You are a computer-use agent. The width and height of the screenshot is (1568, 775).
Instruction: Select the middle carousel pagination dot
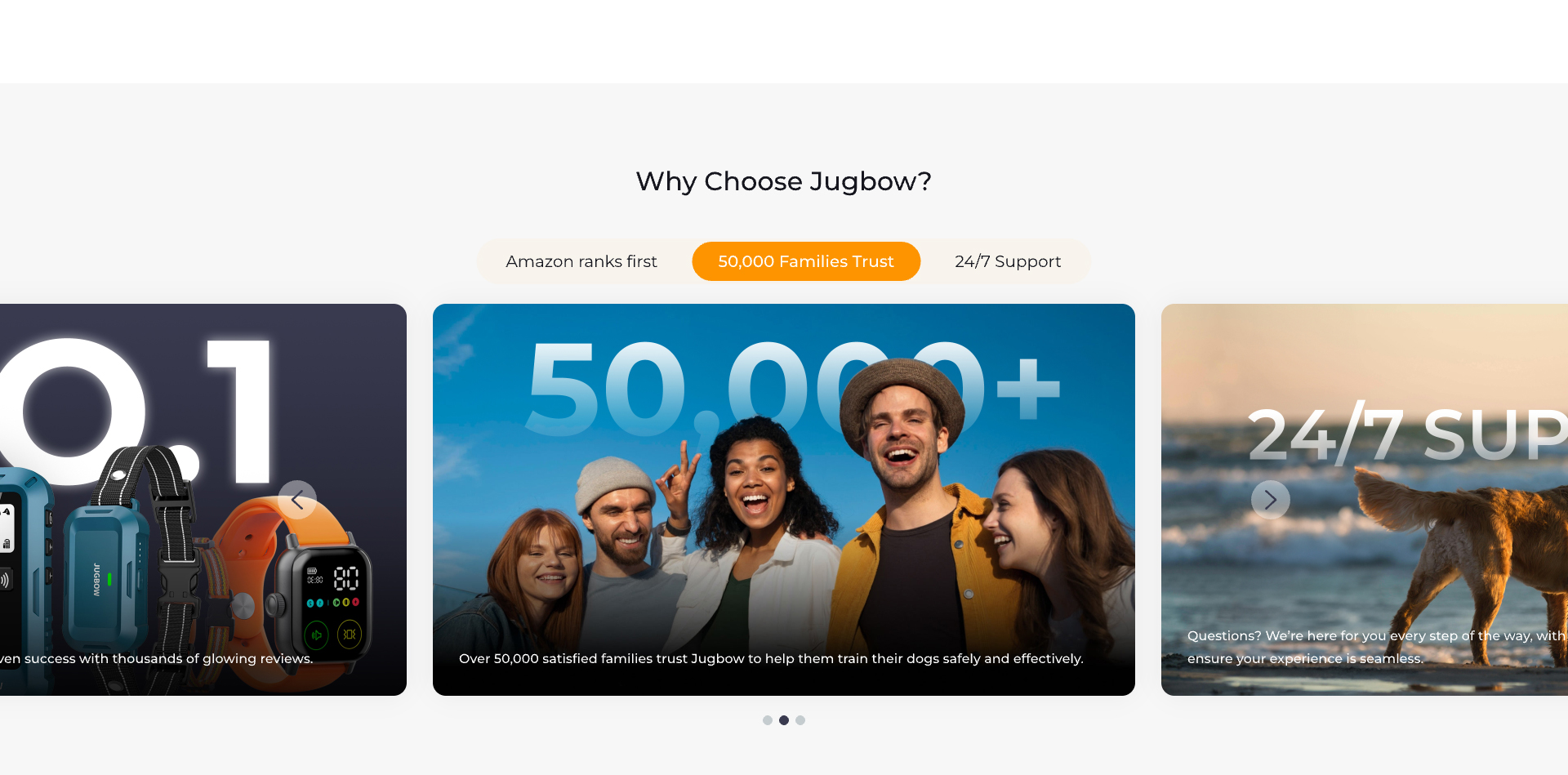tap(784, 720)
